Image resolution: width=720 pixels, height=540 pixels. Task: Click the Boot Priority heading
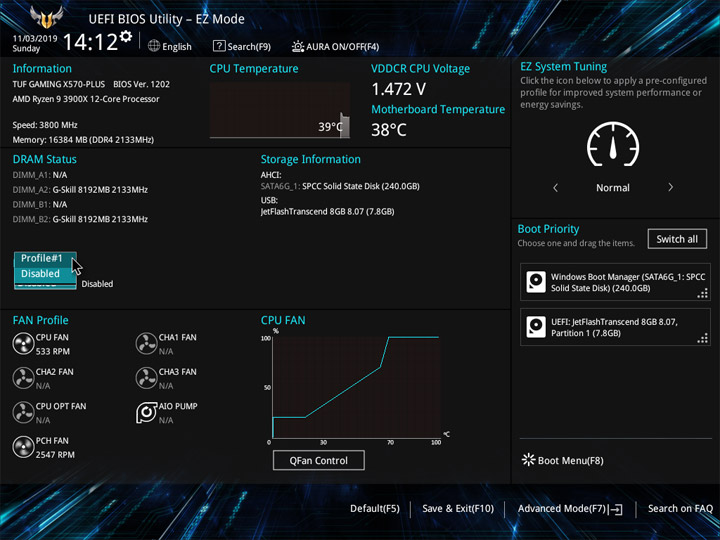click(548, 229)
